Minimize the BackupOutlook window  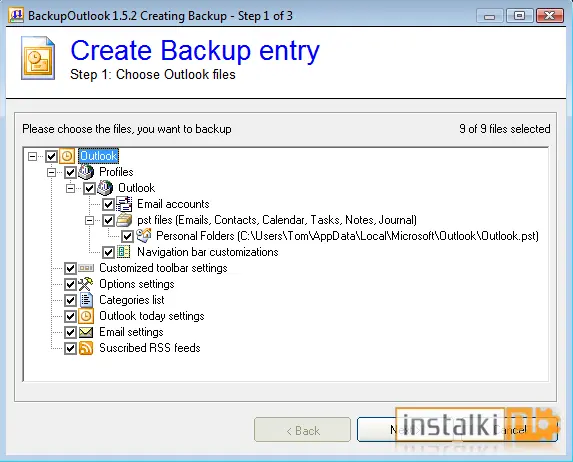[x=490, y=16]
